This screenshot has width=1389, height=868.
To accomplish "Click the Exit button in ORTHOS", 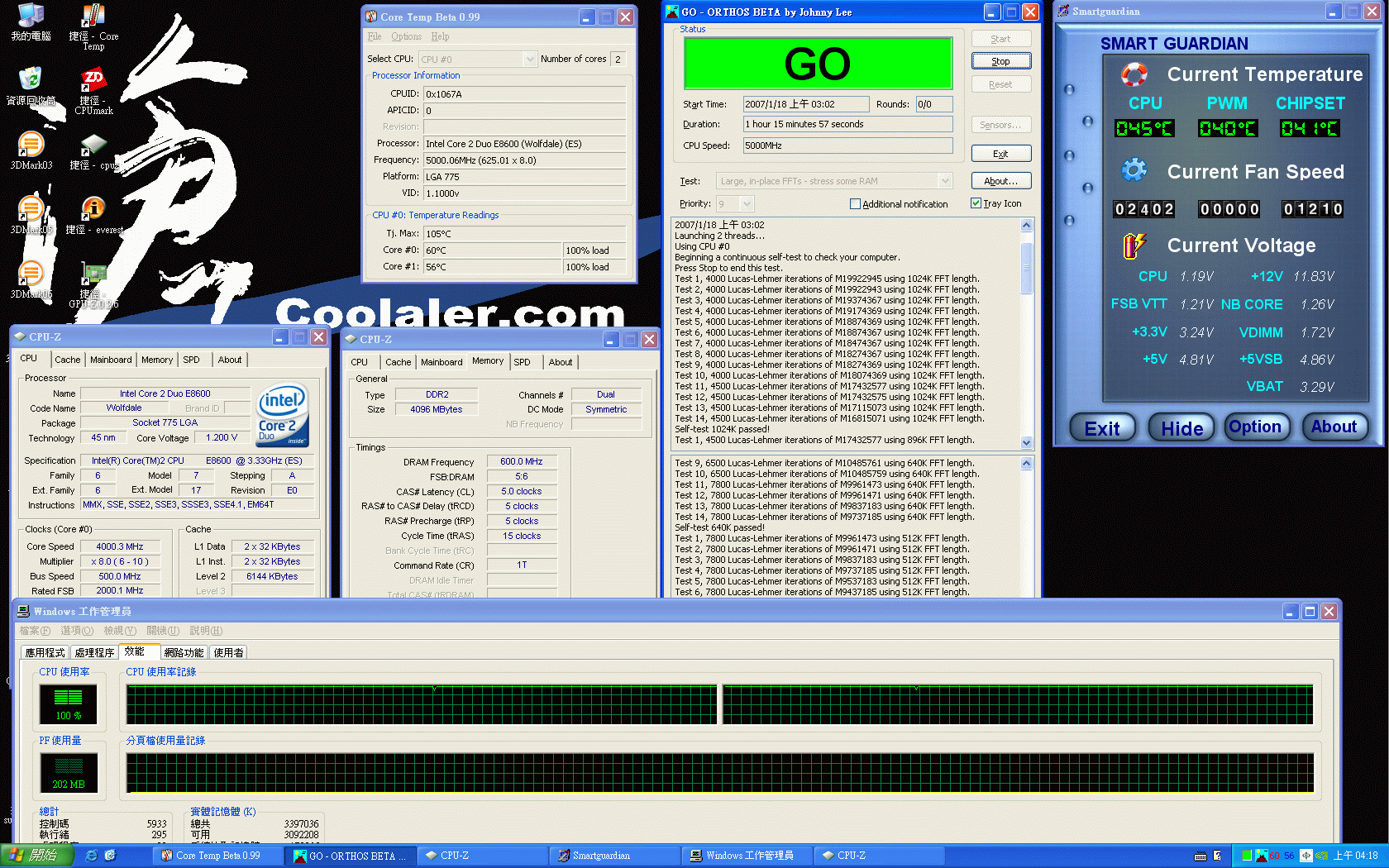I will coord(1000,154).
